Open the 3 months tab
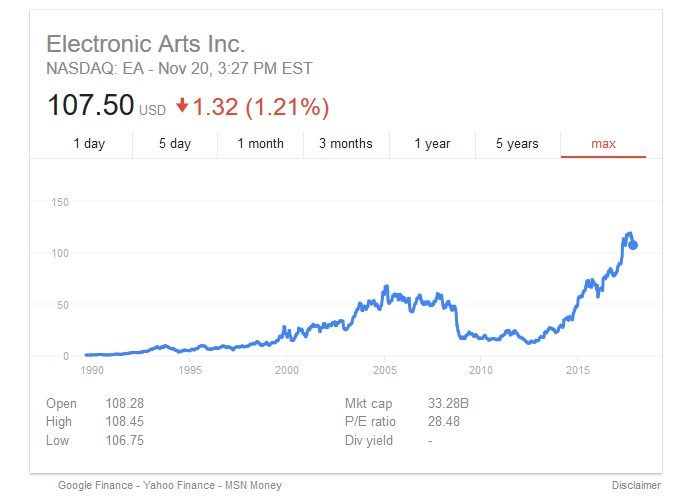692x500 pixels. (x=346, y=144)
